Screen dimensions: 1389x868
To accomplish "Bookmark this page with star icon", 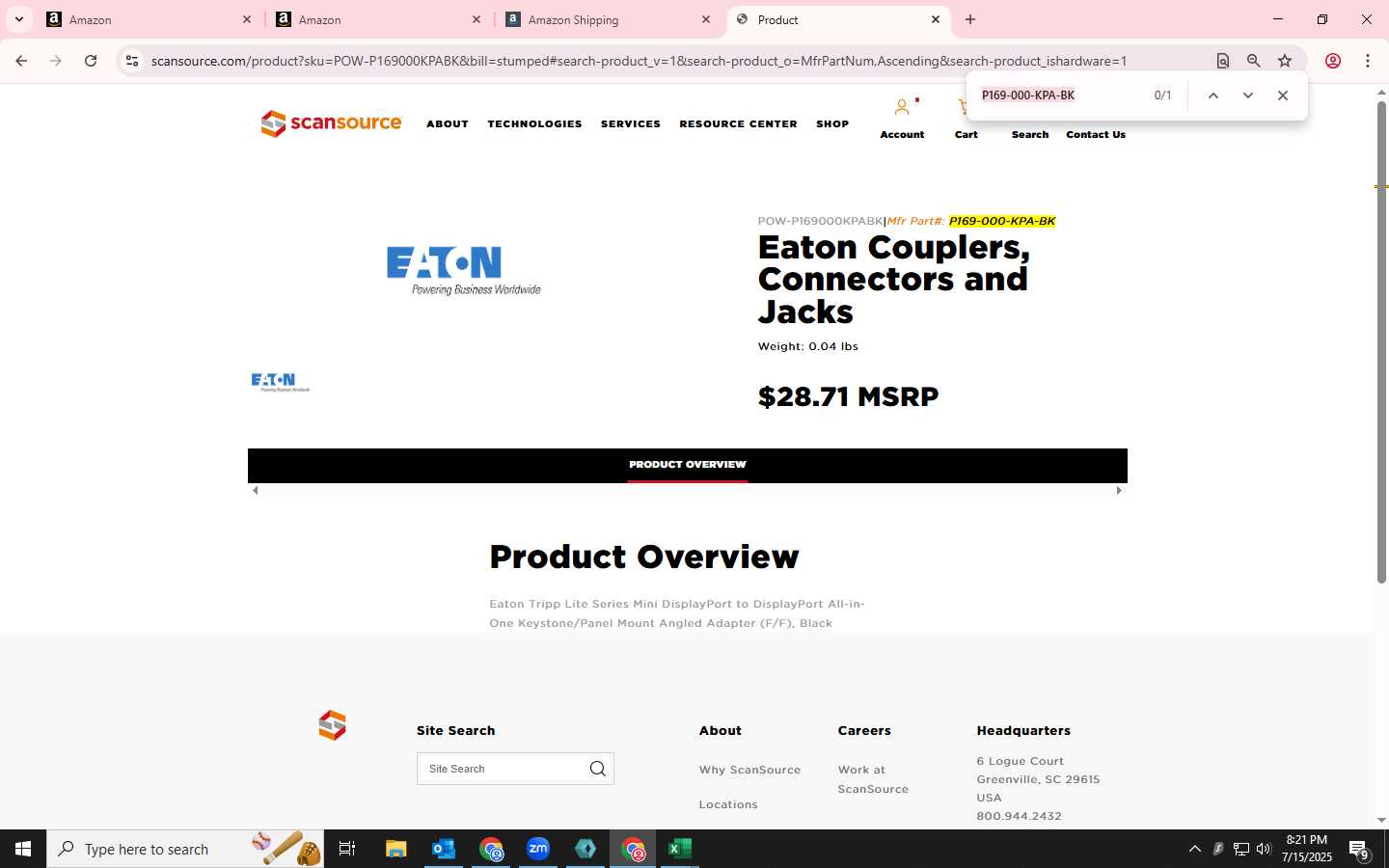I will 1285,61.
